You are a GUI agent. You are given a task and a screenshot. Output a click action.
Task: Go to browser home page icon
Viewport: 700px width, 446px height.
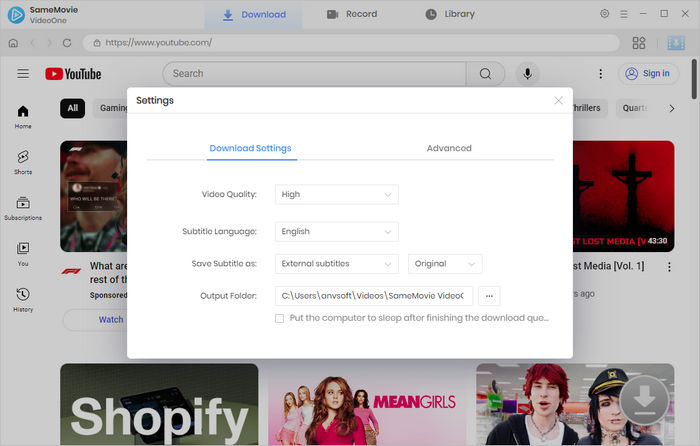(x=13, y=43)
